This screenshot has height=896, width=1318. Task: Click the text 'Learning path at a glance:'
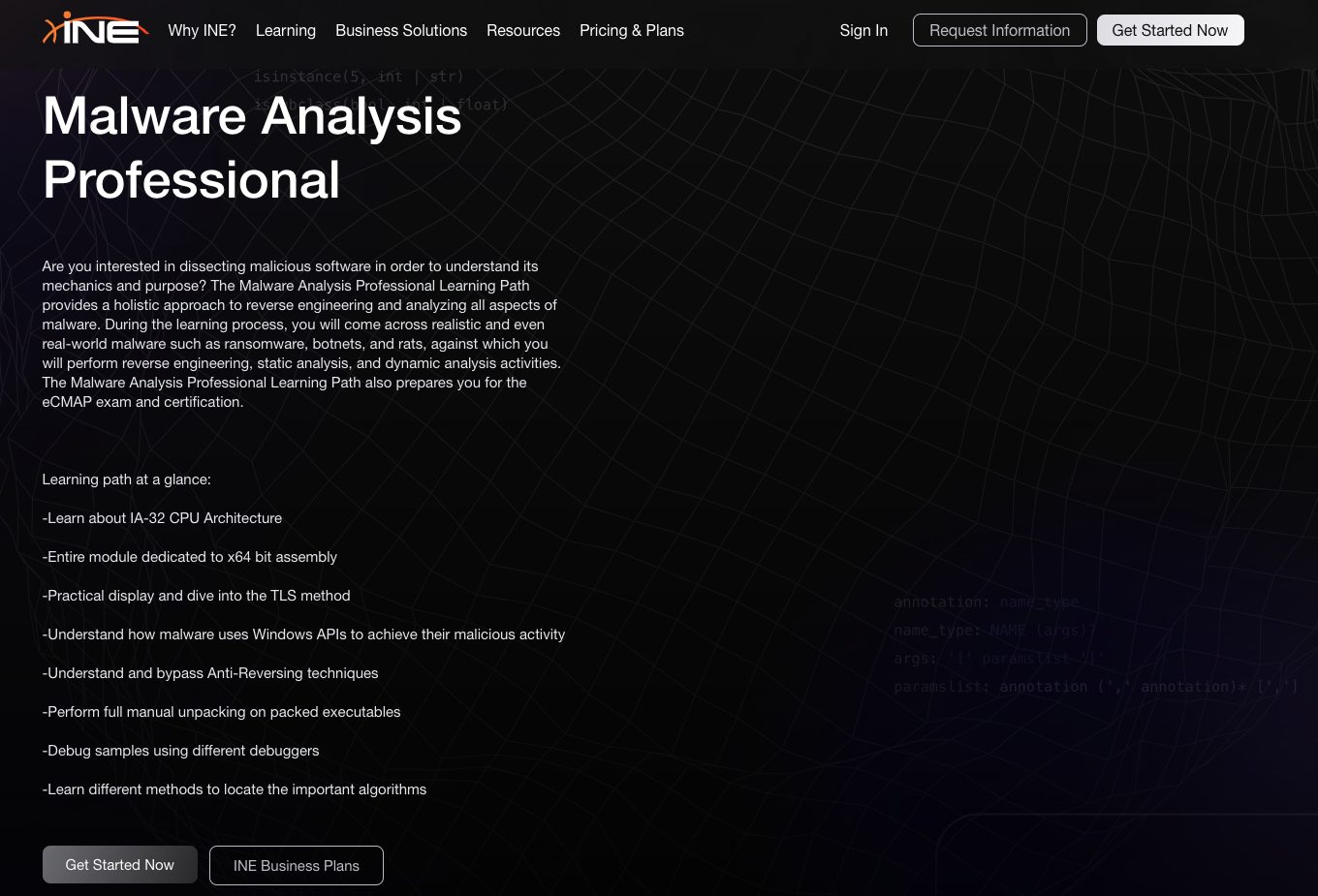[x=126, y=479]
